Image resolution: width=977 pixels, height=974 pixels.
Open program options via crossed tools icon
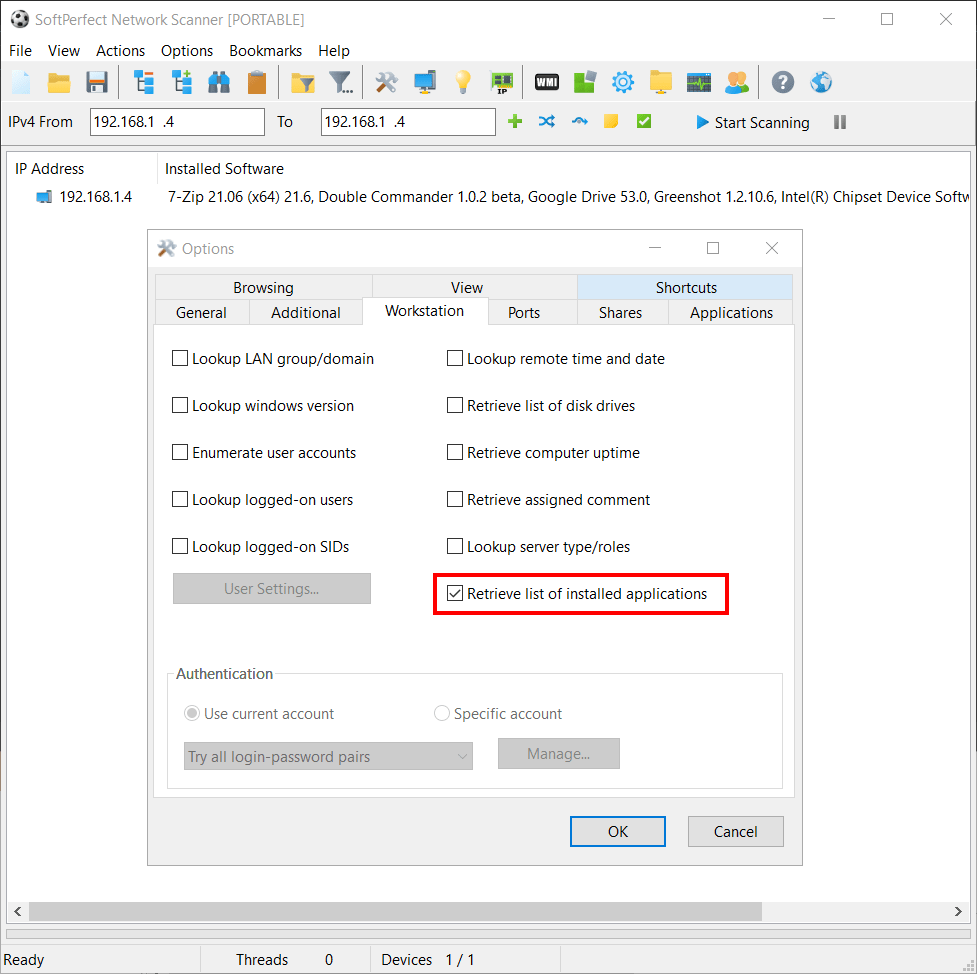(x=386, y=82)
